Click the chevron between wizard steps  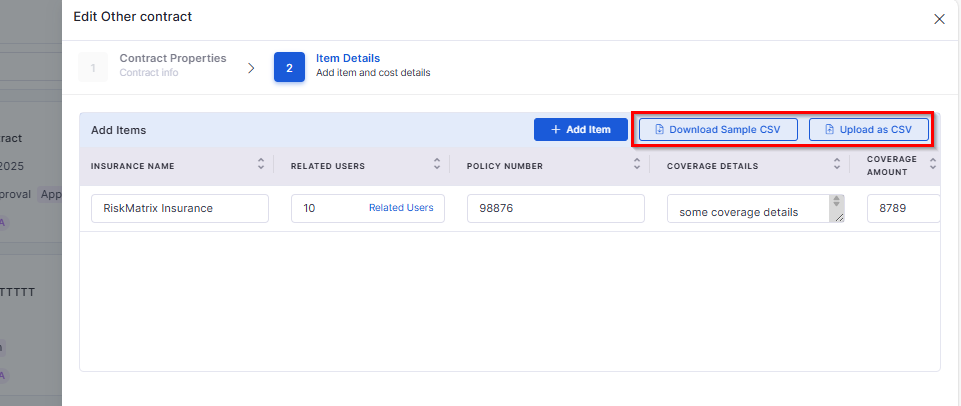coord(251,68)
